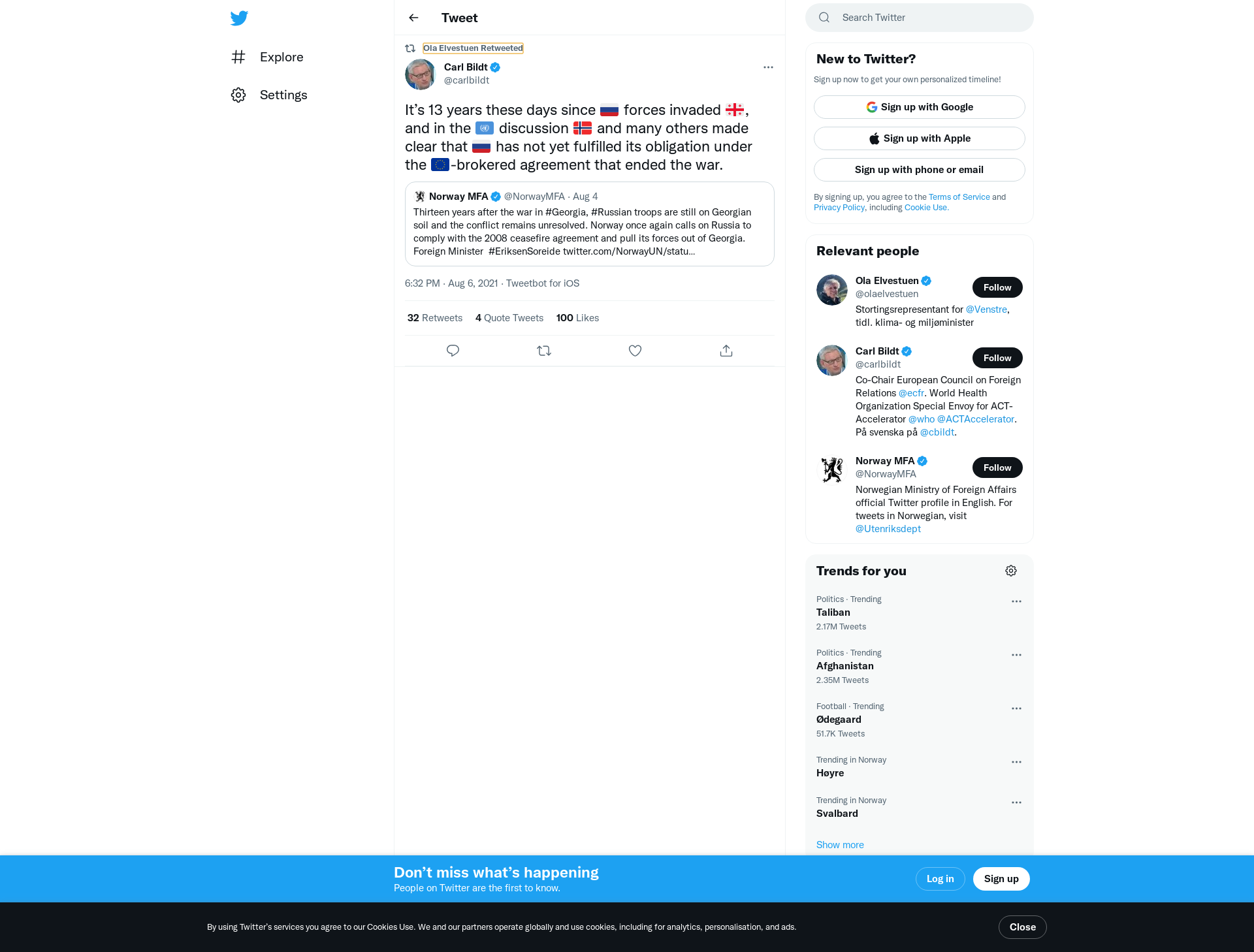This screenshot has height=952, width=1254.
Task: Close the cookies notice banner
Action: point(1023,927)
